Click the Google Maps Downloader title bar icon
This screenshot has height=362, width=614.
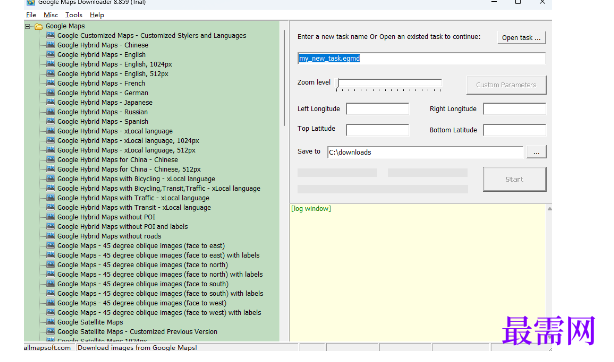click(31, 2)
